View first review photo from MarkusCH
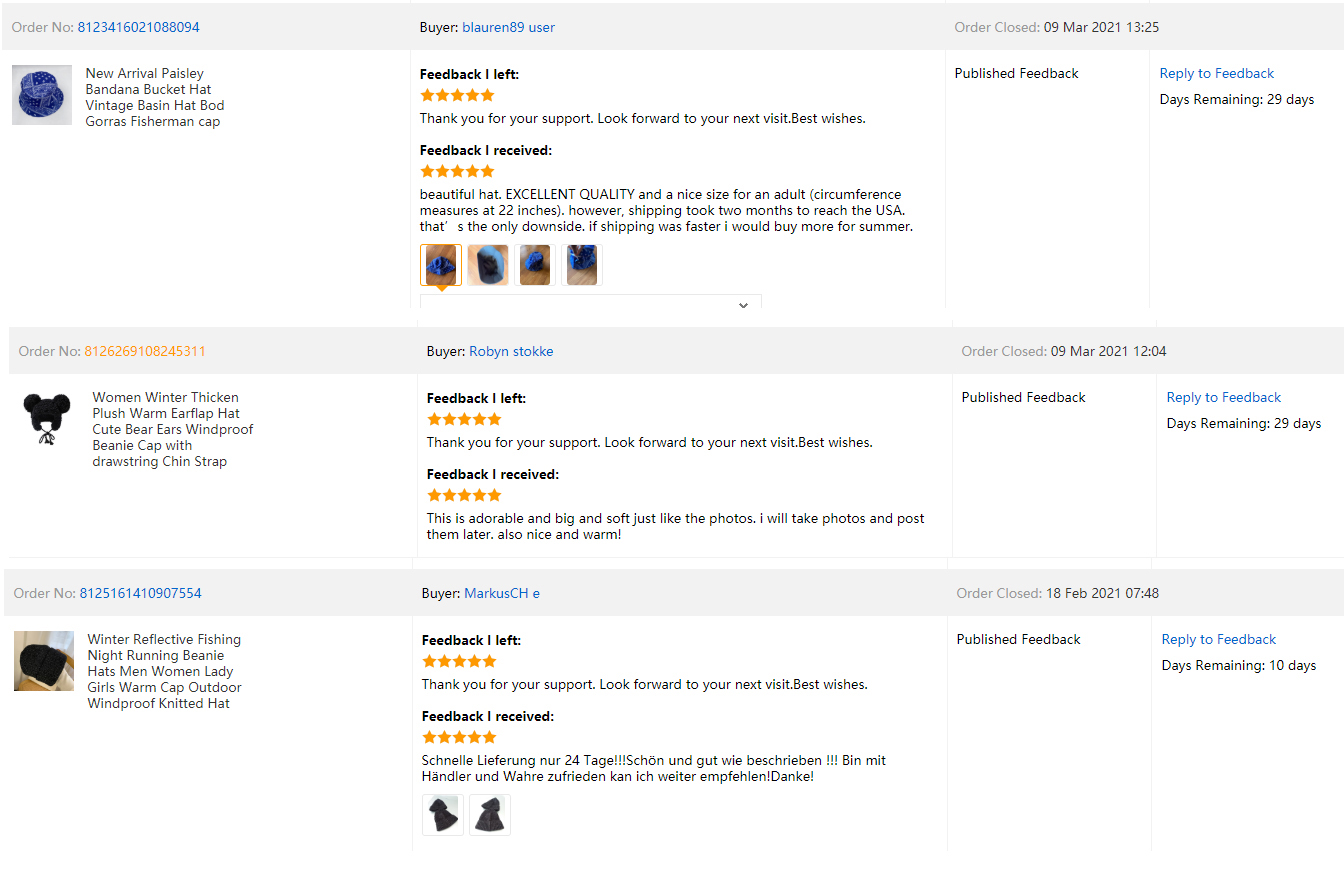 coord(443,815)
